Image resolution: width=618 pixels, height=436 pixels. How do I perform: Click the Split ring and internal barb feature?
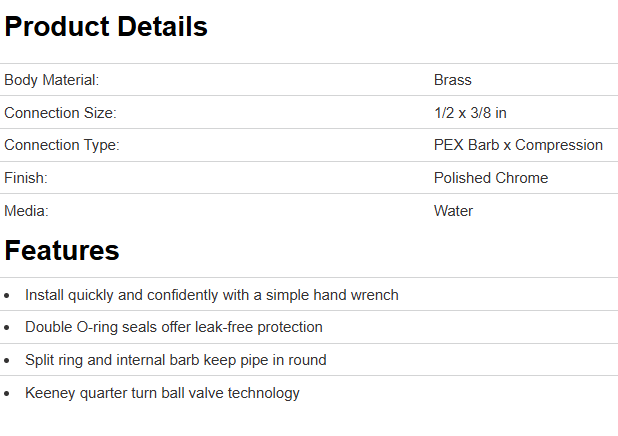176,360
